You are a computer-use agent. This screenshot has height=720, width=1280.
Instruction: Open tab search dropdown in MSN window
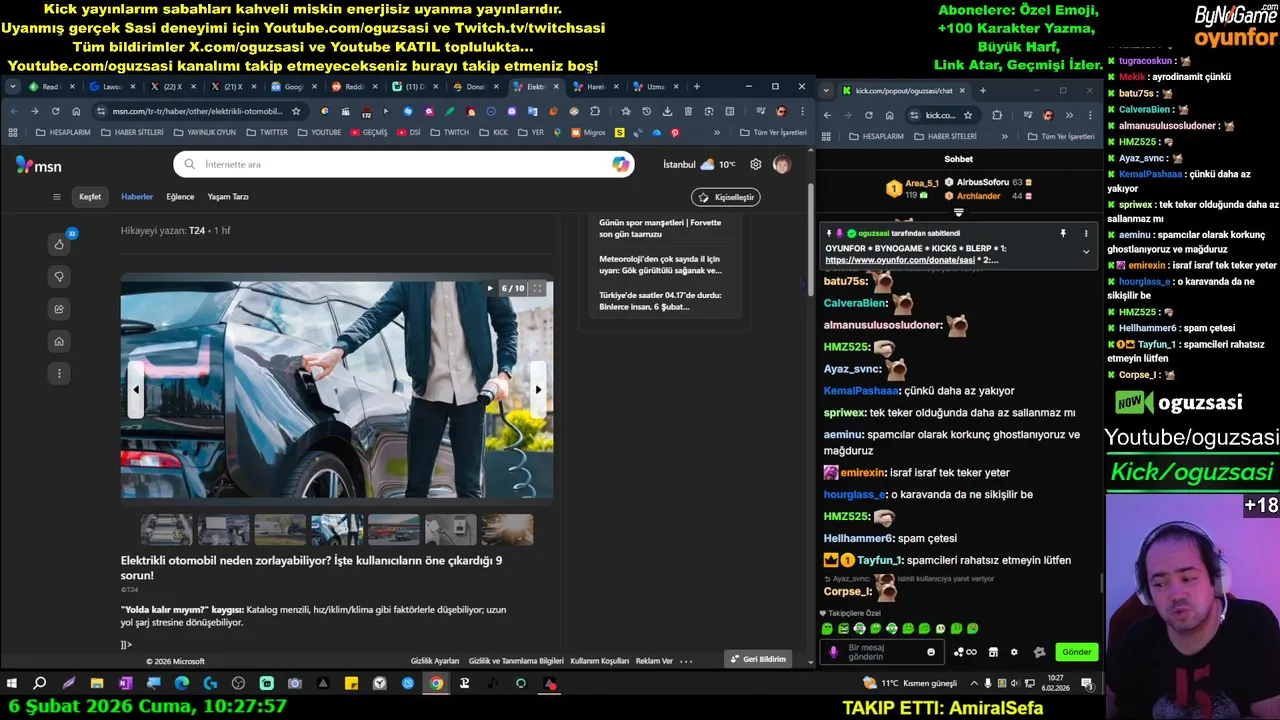(12, 87)
